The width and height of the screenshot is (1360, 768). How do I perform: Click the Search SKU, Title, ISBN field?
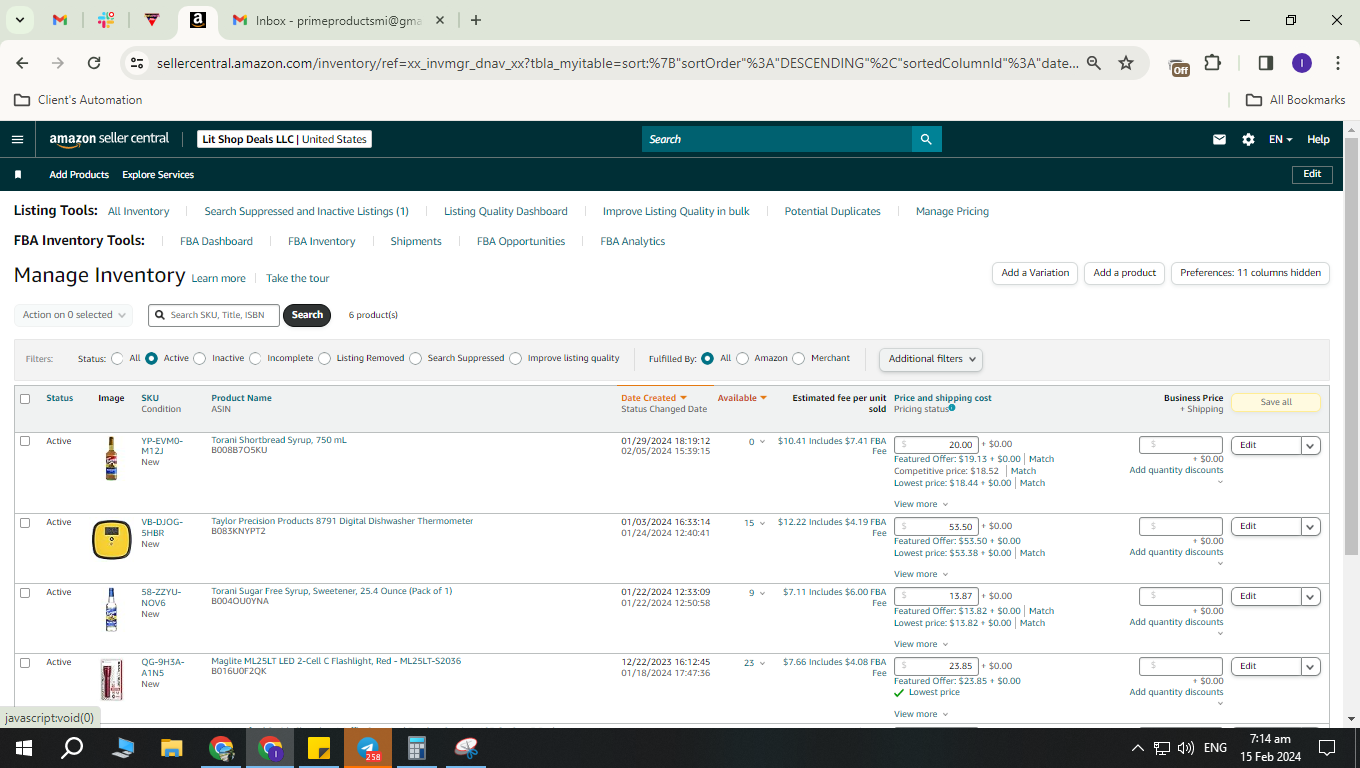214,315
